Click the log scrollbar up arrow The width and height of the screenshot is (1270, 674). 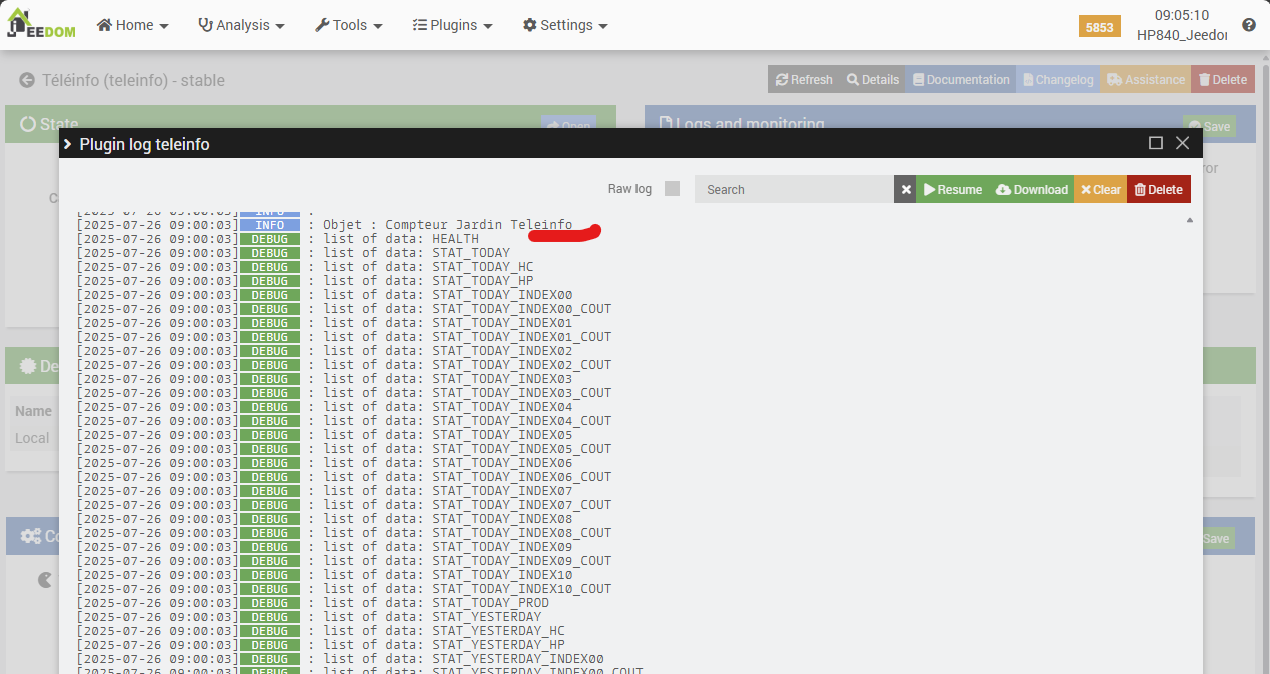(1189, 220)
